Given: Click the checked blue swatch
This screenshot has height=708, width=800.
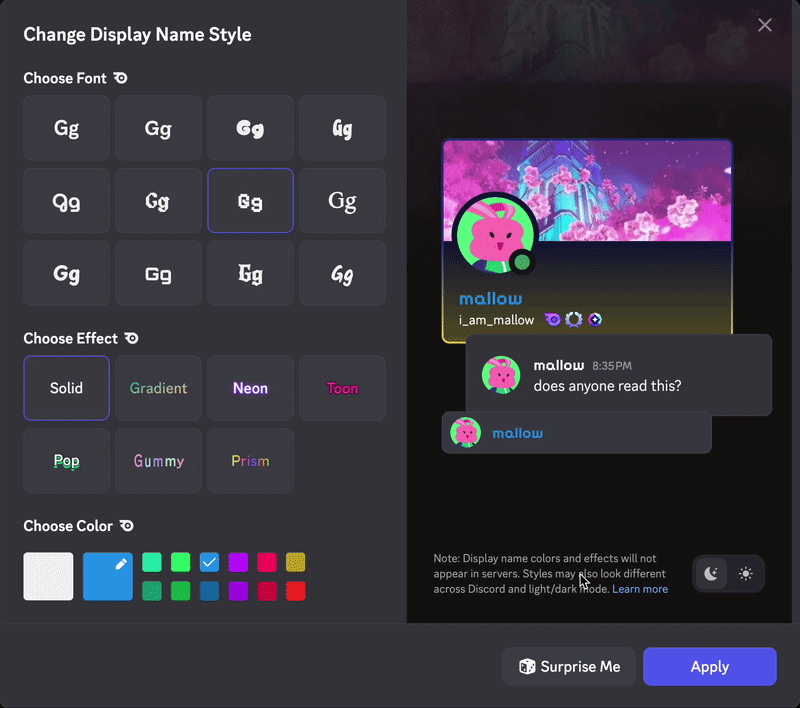Looking at the screenshot, I should [209, 562].
